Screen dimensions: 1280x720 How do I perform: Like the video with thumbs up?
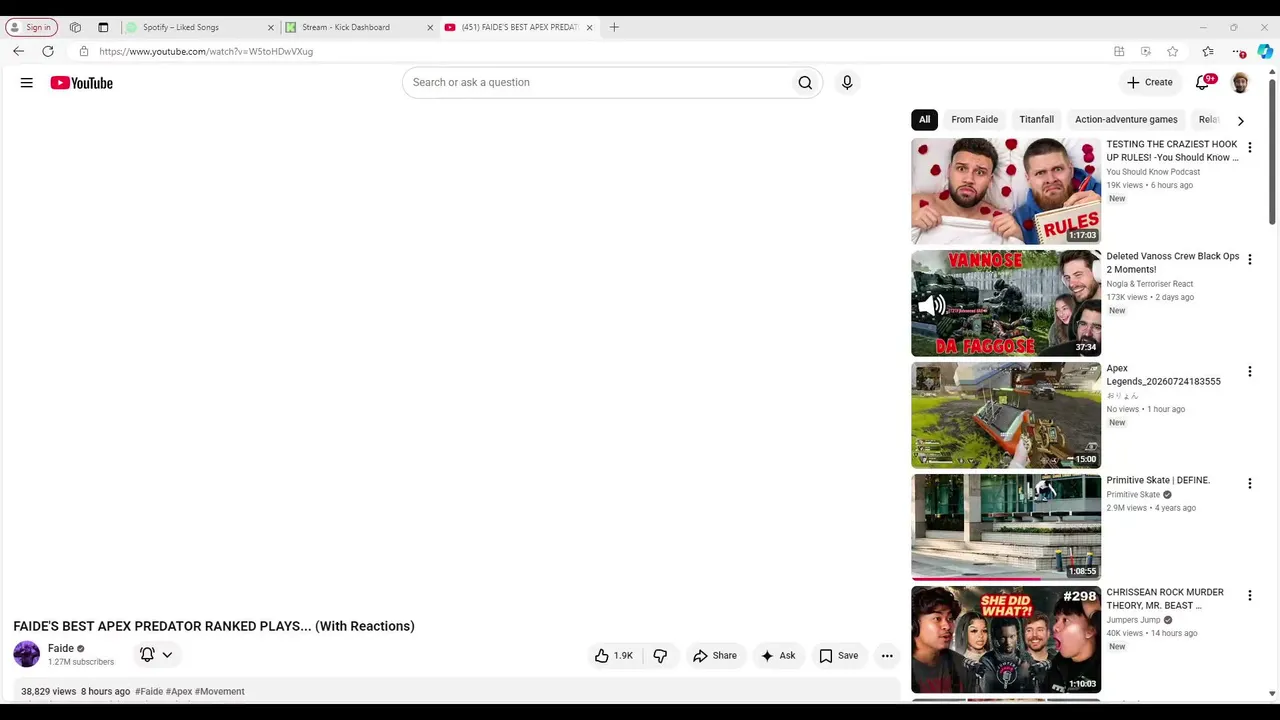tap(614, 656)
